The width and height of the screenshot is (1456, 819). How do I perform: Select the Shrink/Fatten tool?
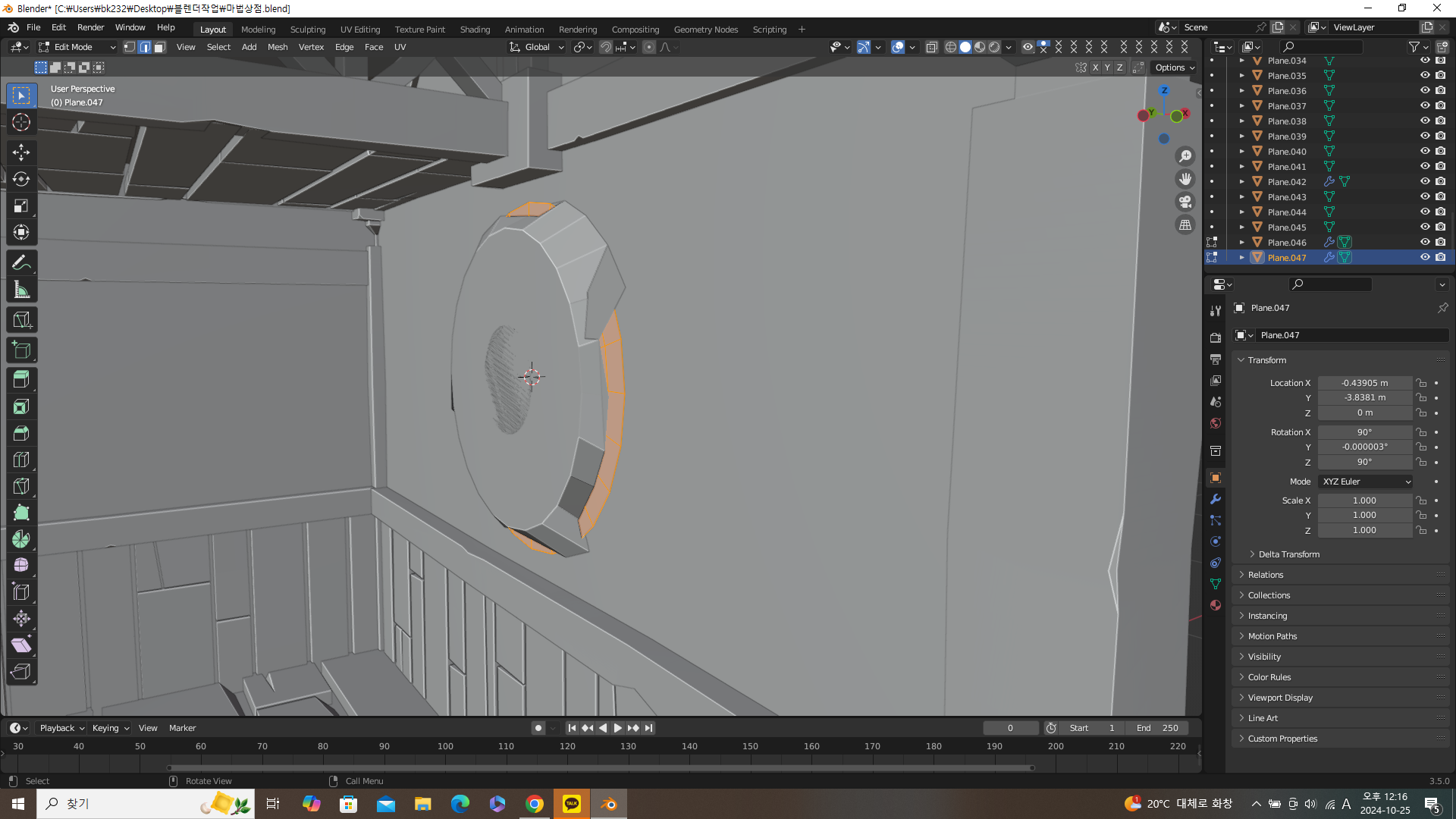21,619
